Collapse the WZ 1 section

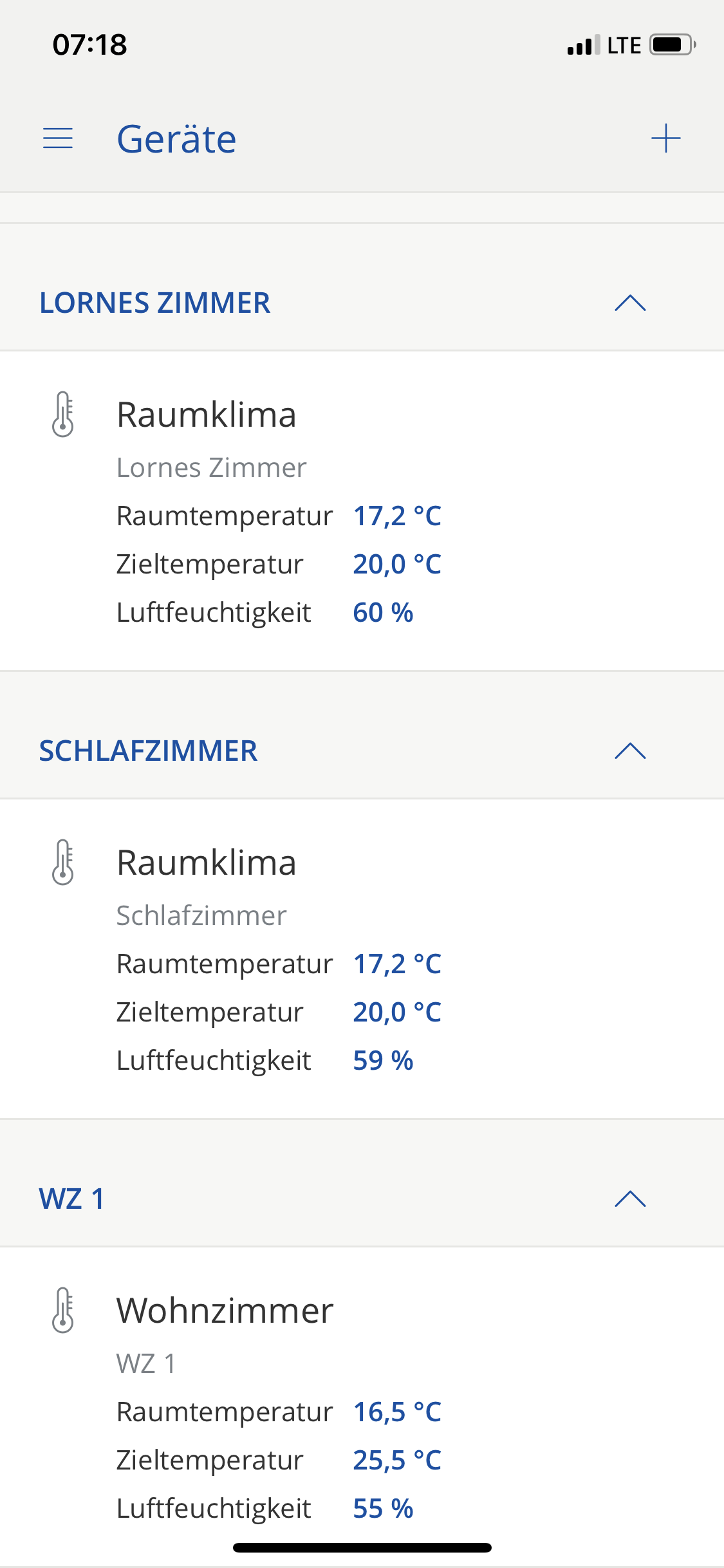coord(630,1199)
